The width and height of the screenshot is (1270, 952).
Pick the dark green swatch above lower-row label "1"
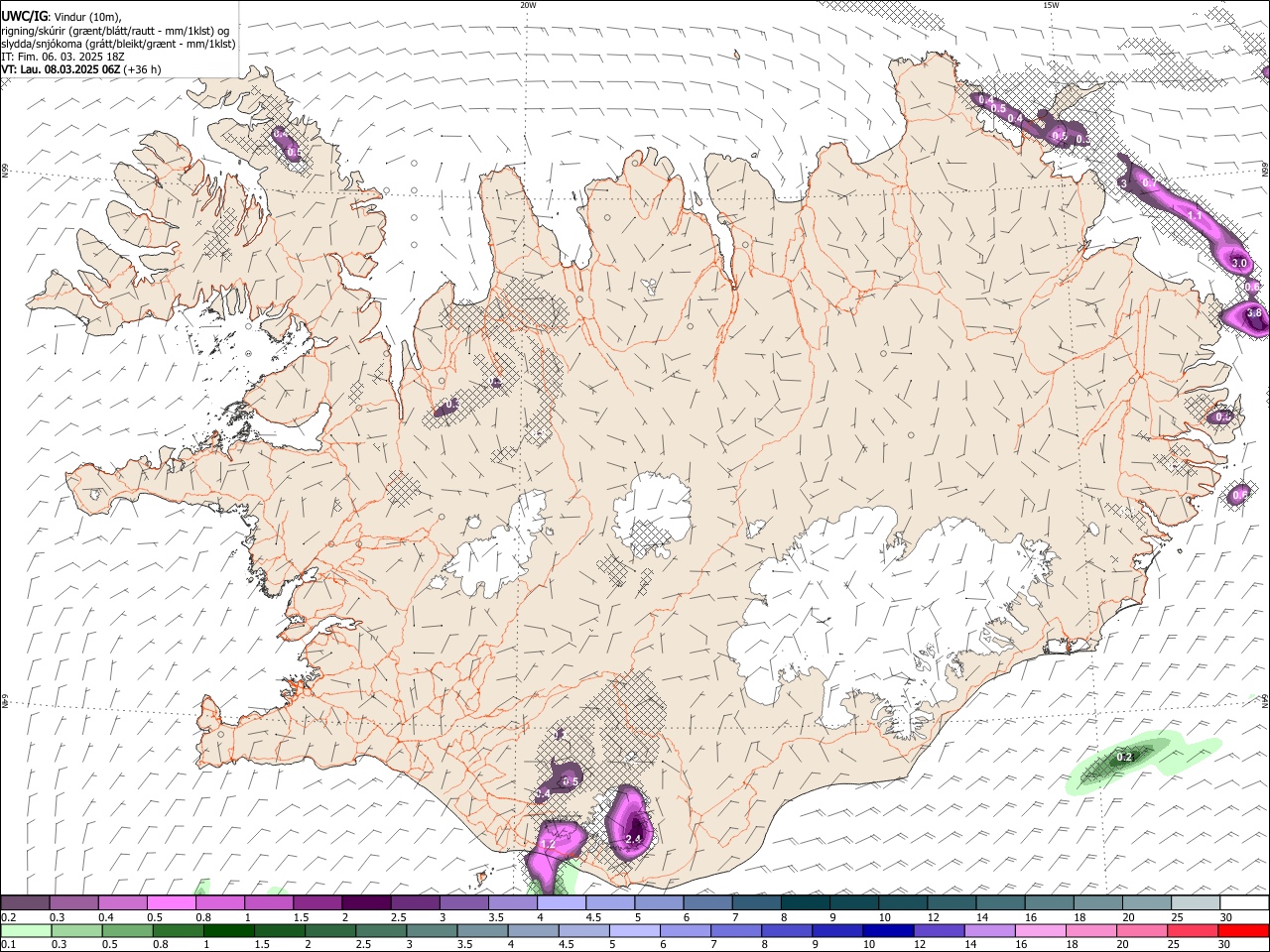[x=229, y=930]
